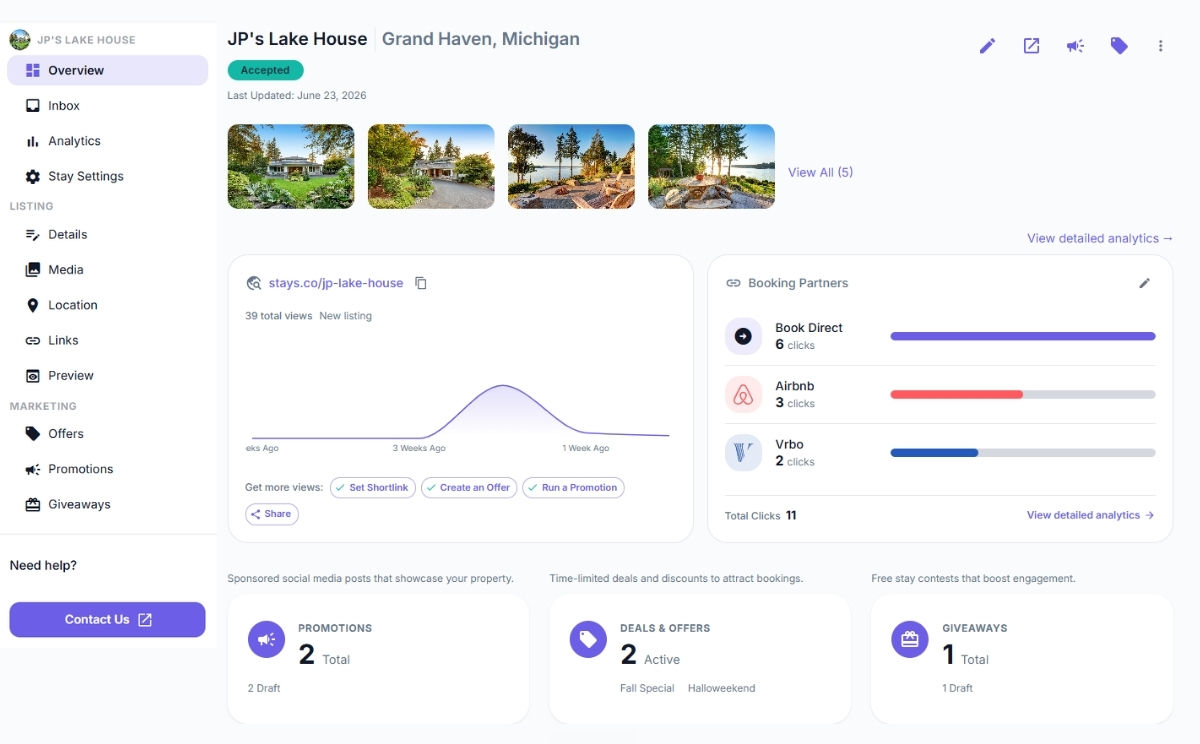The image size is (1200, 744).
Task: Click the Vrbo logo icon
Action: click(x=743, y=452)
